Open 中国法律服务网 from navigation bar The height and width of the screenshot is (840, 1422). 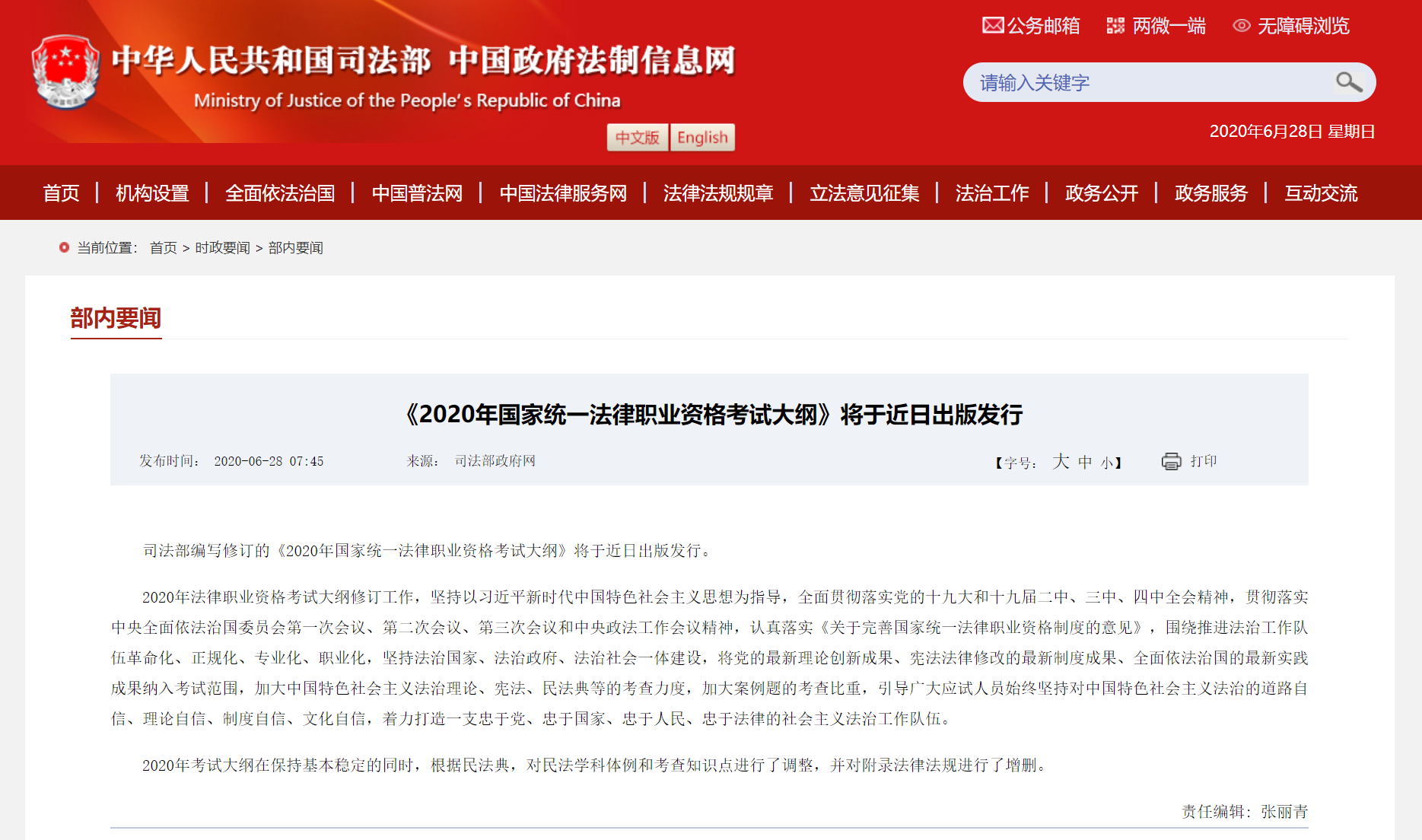[563, 193]
